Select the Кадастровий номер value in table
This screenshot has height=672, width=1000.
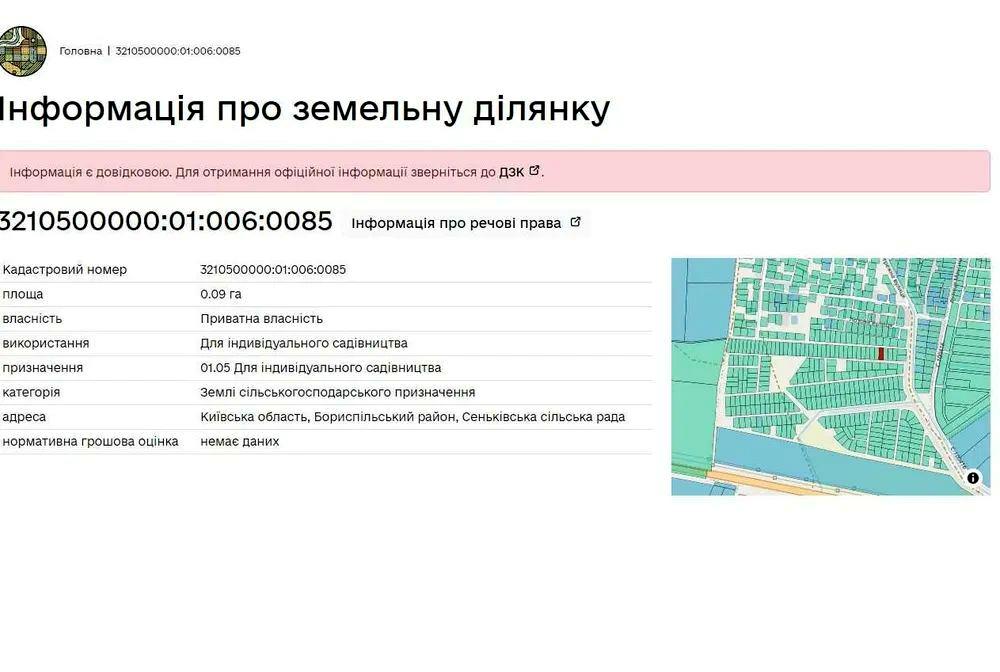273,270
